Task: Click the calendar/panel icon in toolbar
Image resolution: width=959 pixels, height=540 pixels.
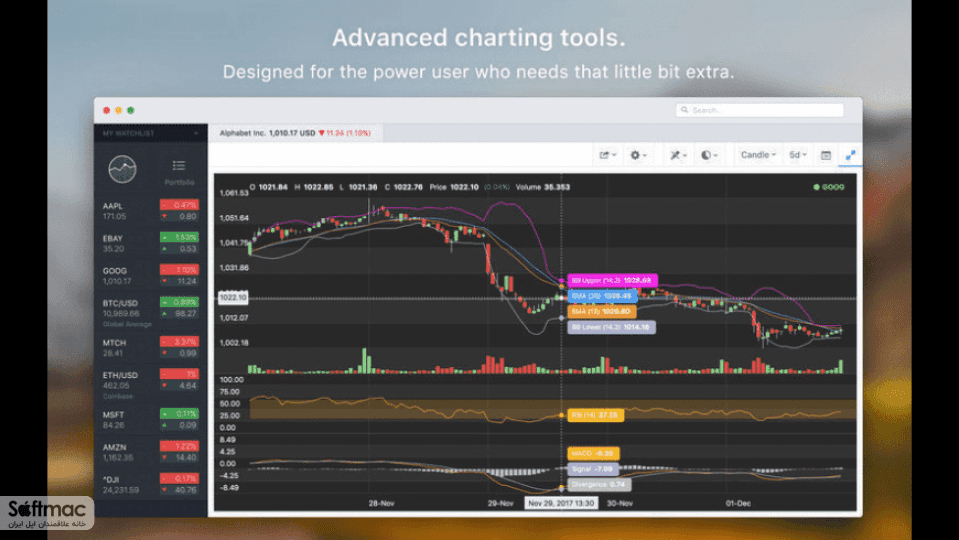Action: point(826,155)
